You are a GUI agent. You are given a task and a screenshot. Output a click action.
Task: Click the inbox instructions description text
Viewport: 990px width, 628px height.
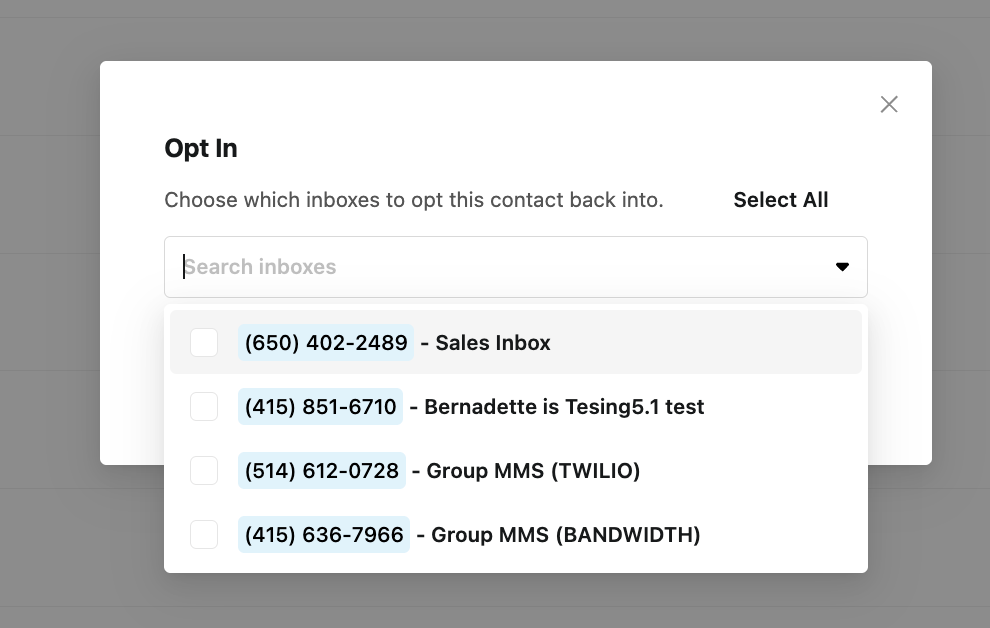(x=414, y=200)
